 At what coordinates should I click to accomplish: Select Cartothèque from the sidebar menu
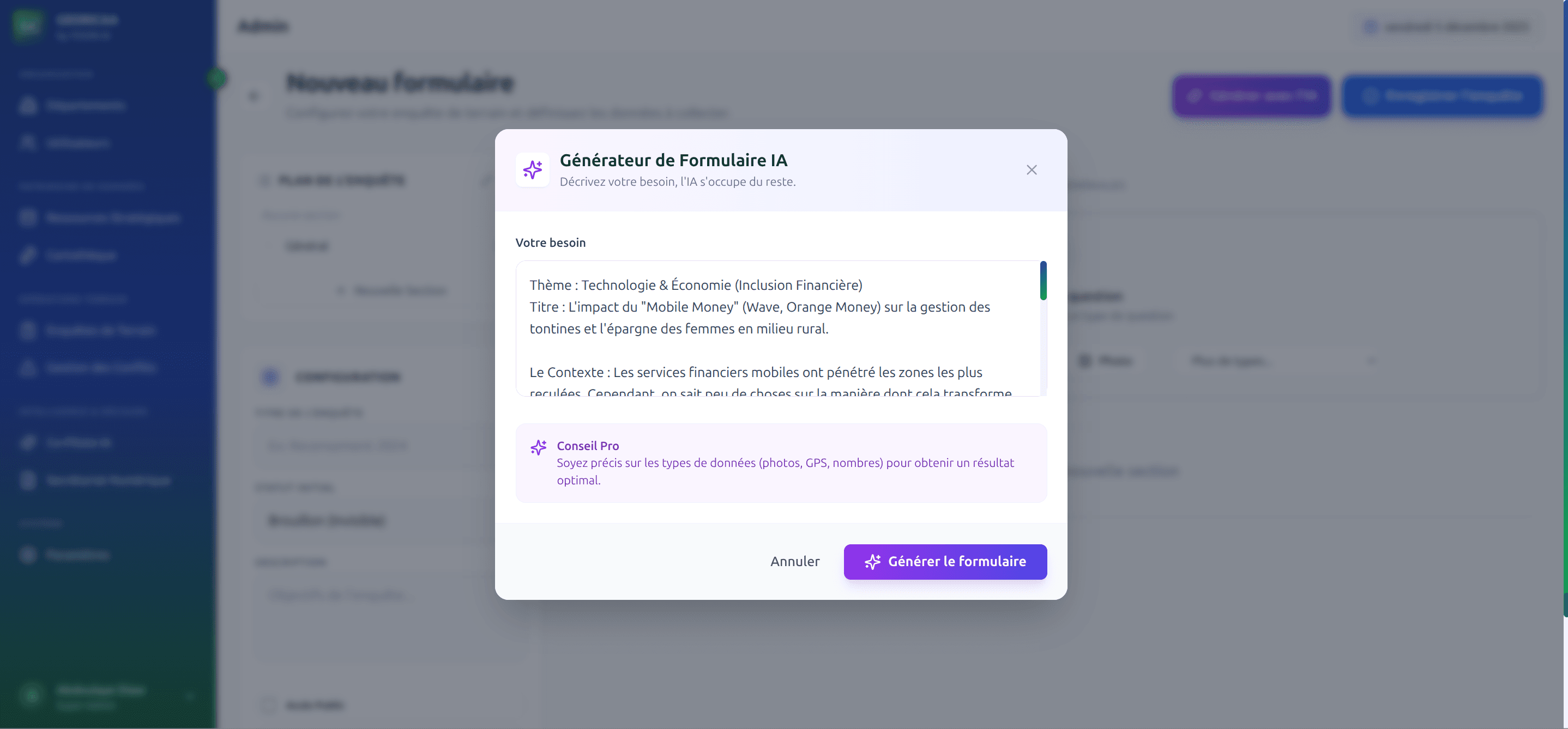(x=28, y=255)
